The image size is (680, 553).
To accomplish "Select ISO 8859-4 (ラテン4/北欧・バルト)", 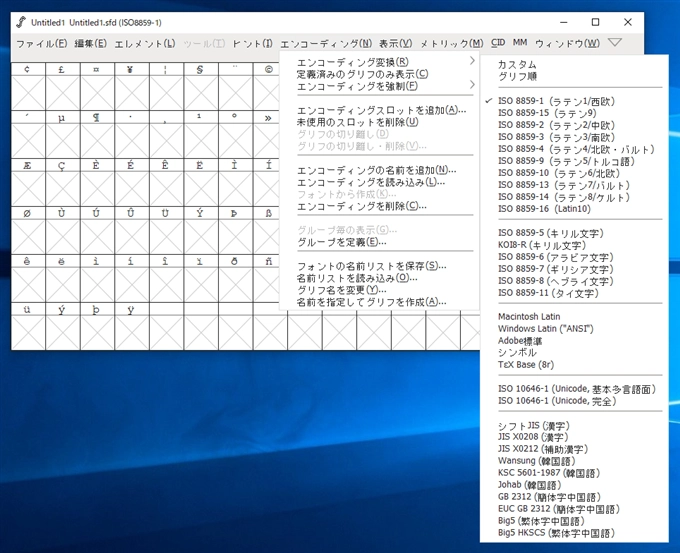I will pyautogui.click(x=574, y=149).
